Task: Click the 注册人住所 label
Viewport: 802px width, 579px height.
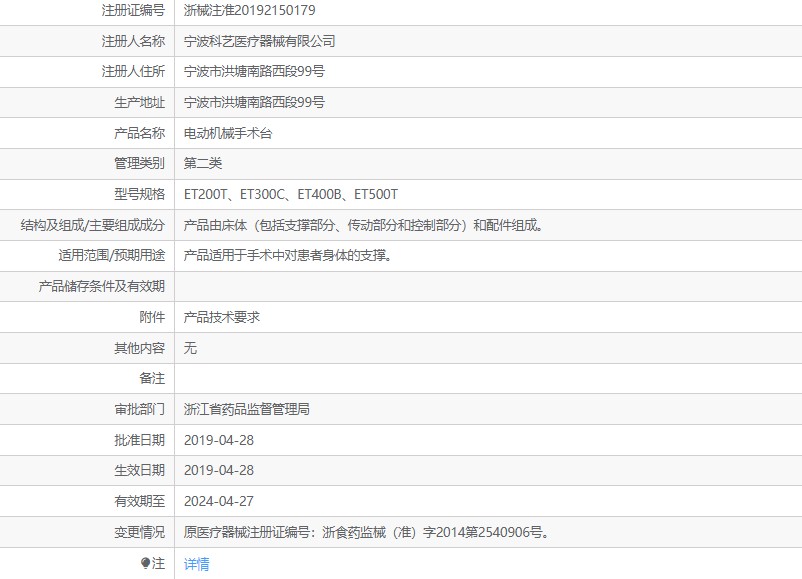Action: tap(133, 72)
